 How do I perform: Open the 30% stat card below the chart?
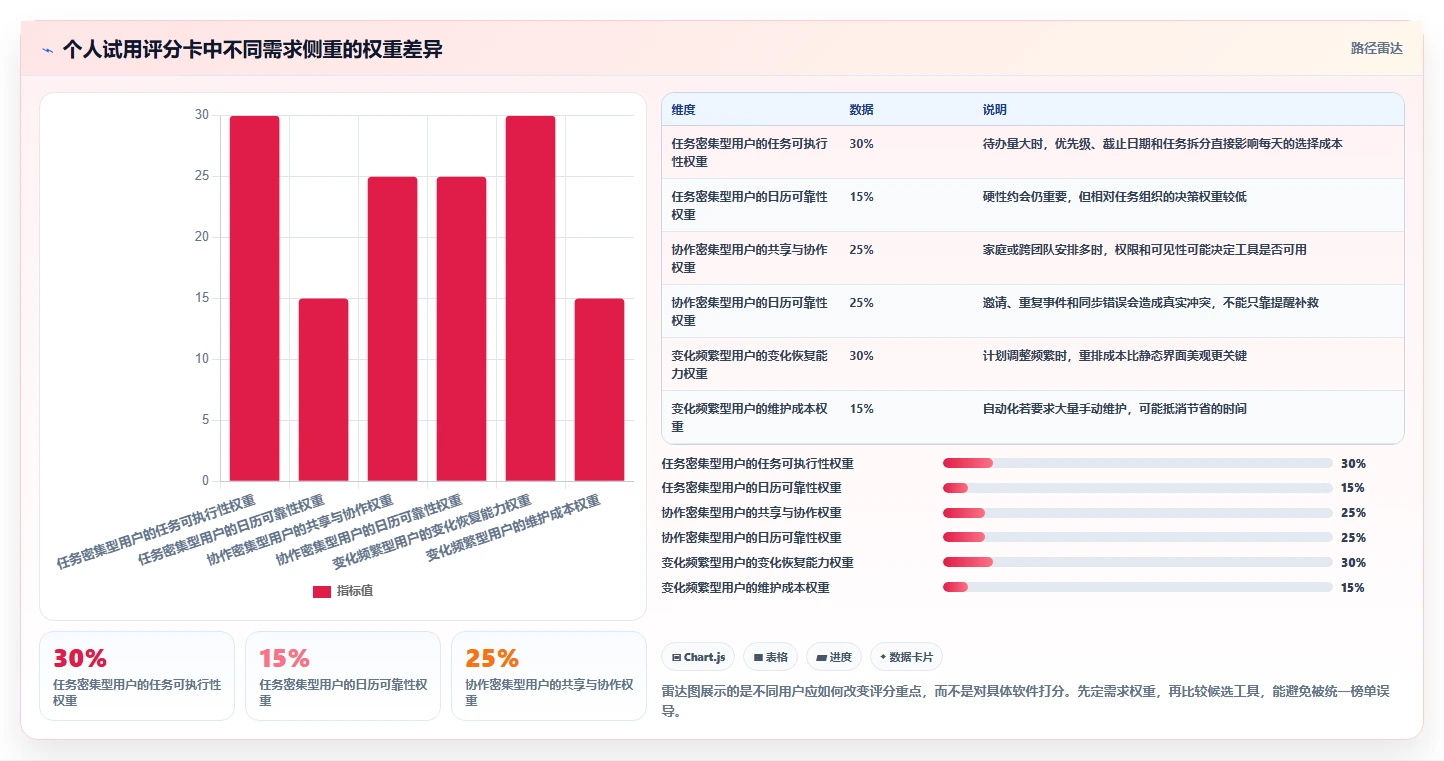coord(137,676)
